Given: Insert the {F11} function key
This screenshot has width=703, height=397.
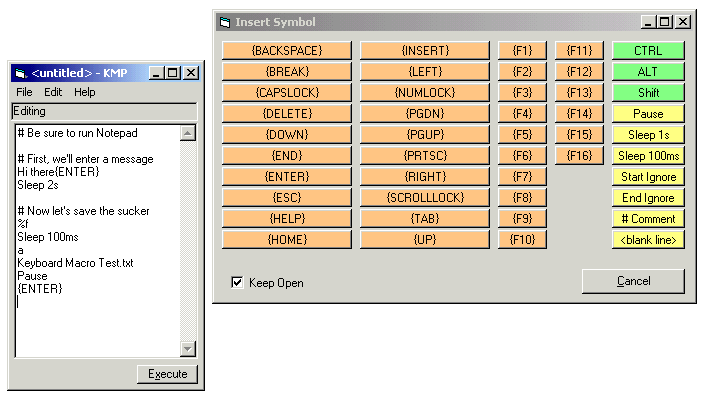Looking at the screenshot, I should click(x=579, y=50).
